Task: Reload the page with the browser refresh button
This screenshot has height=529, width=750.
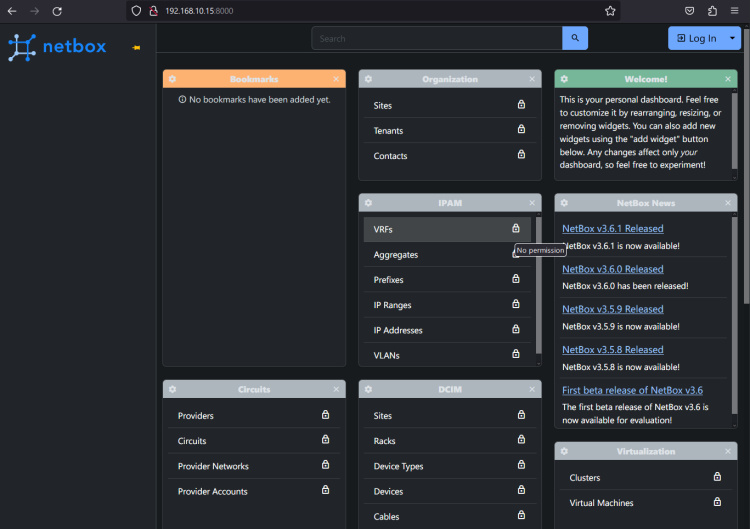Action: tap(57, 11)
